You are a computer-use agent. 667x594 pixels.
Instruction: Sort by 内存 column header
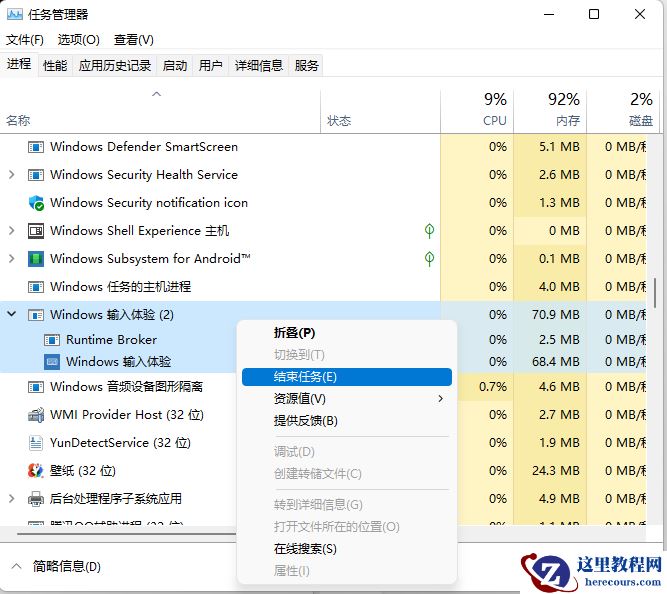[x=550, y=111]
